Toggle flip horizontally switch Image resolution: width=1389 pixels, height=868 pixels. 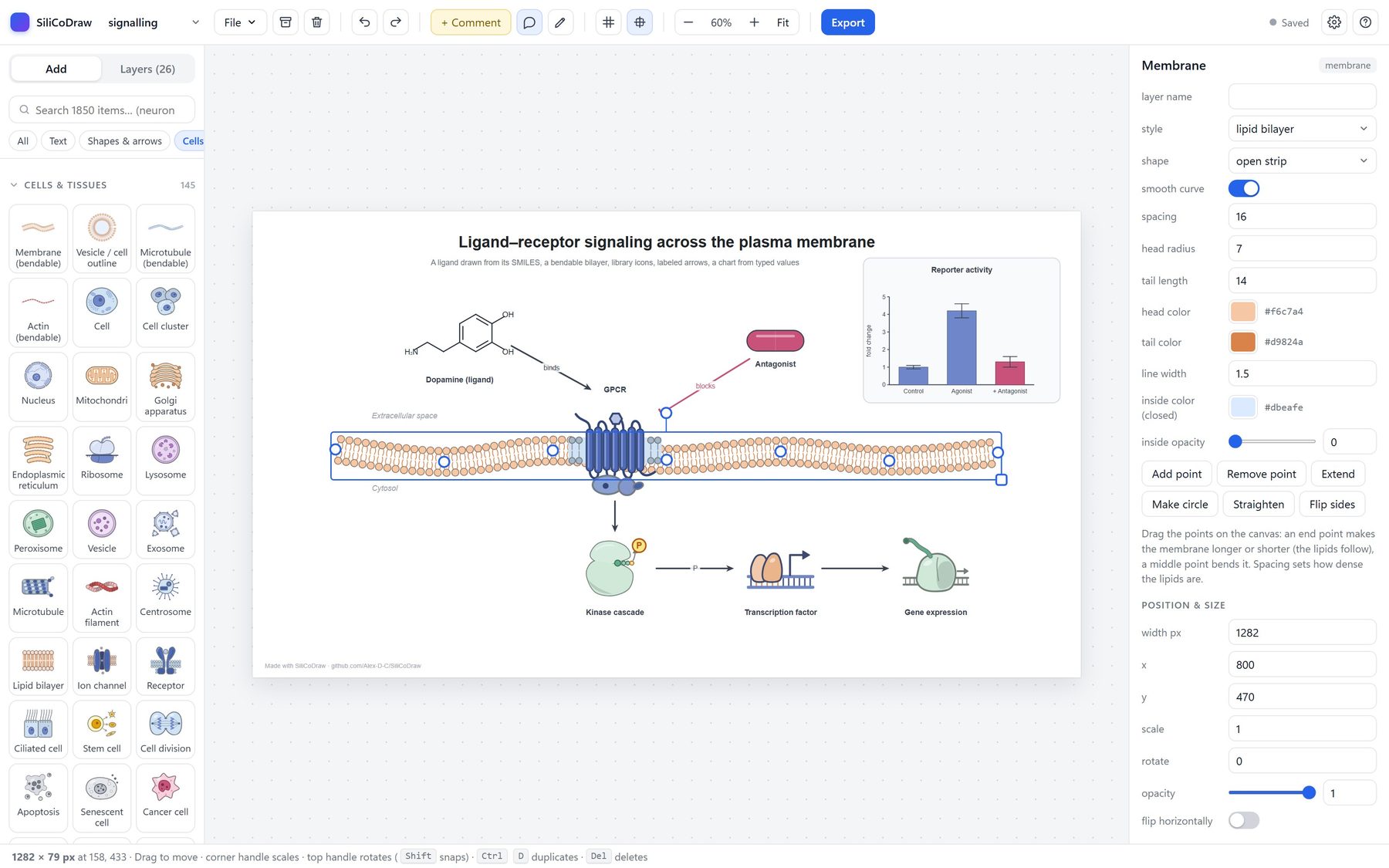[1243, 820]
